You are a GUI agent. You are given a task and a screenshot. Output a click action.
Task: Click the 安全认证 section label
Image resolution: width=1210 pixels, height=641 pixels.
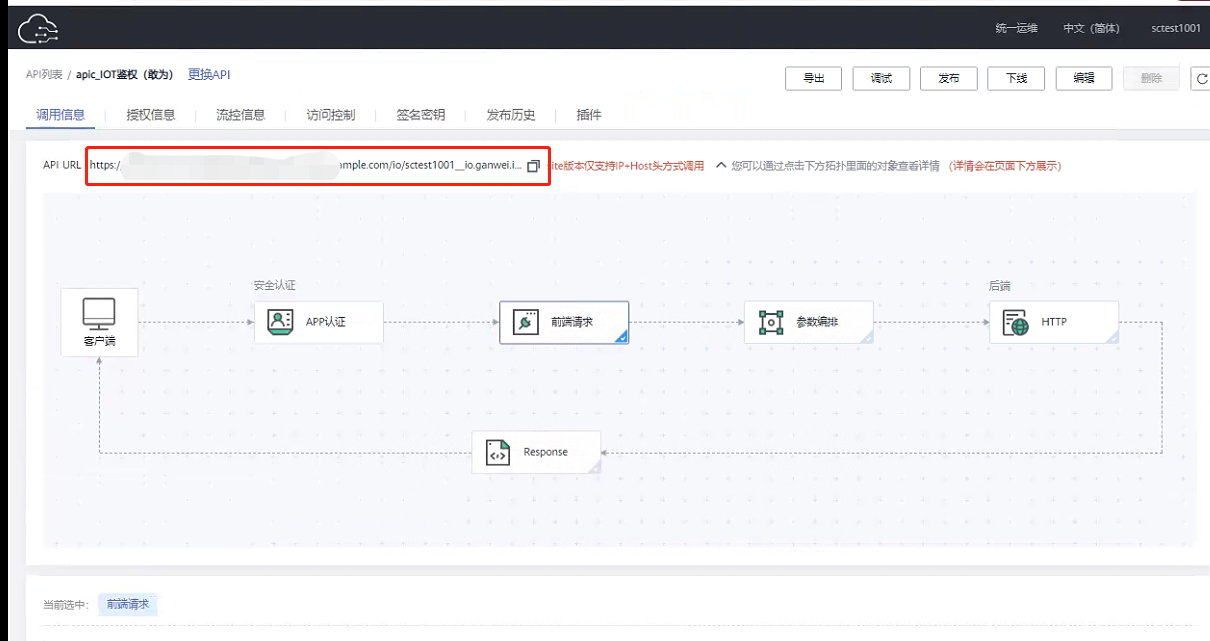(x=274, y=285)
